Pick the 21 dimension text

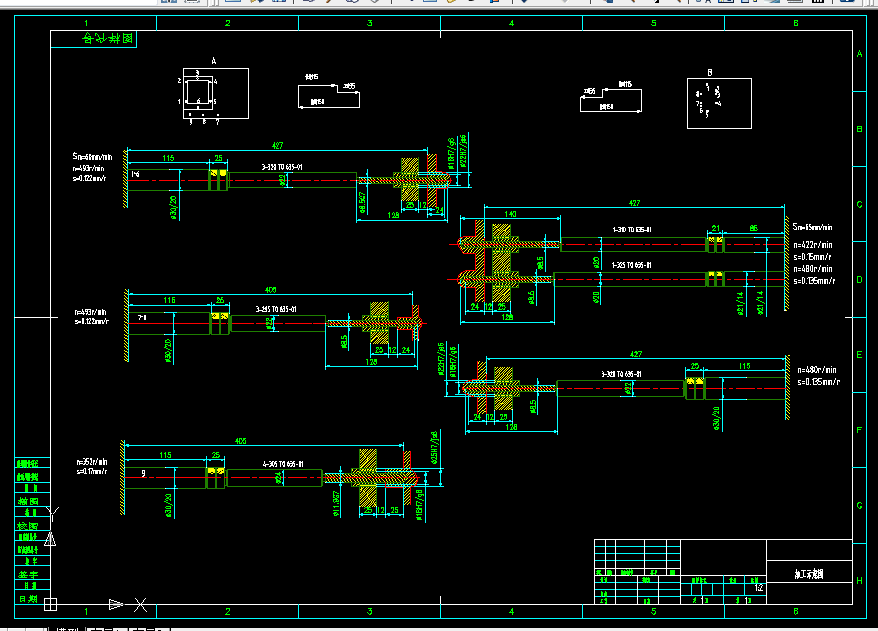pos(716,228)
